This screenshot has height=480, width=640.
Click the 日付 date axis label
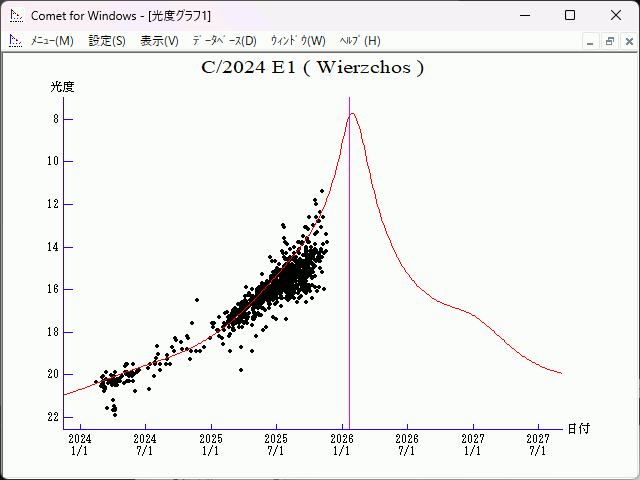click(x=578, y=428)
